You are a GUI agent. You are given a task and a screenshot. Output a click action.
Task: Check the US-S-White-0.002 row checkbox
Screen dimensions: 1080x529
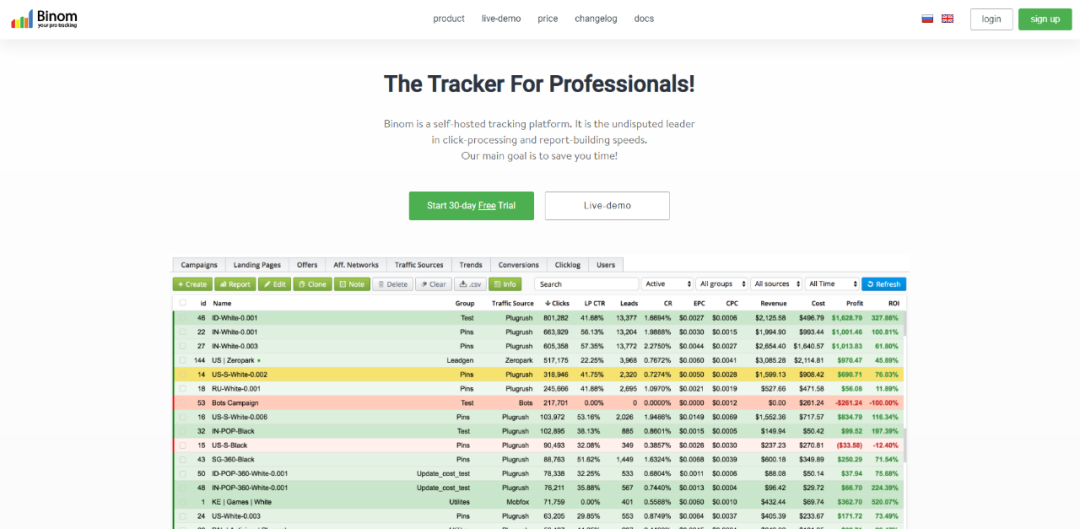coord(183,374)
